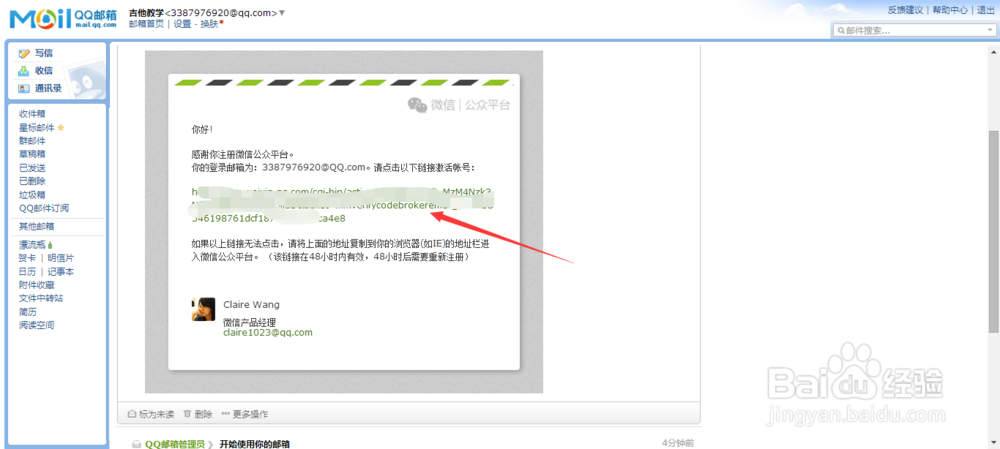The image size is (1000, 449).
Task: Click the 通讯录 contacts icon
Action: 24,88
